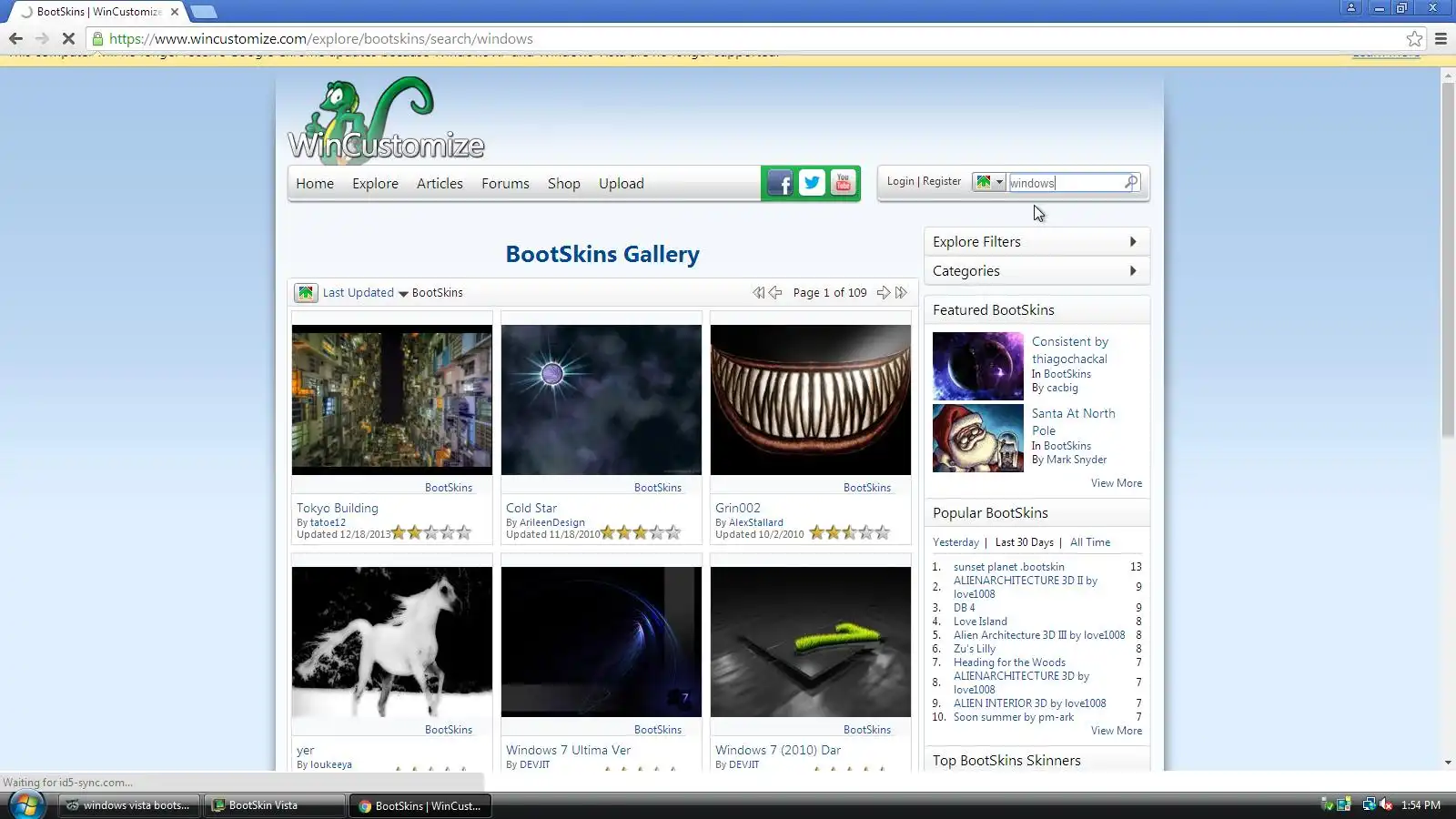This screenshot has height=819, width=1456.
Task: Bookmark this page with the star
Action: pyautogui.click(x=1414, y=38)
